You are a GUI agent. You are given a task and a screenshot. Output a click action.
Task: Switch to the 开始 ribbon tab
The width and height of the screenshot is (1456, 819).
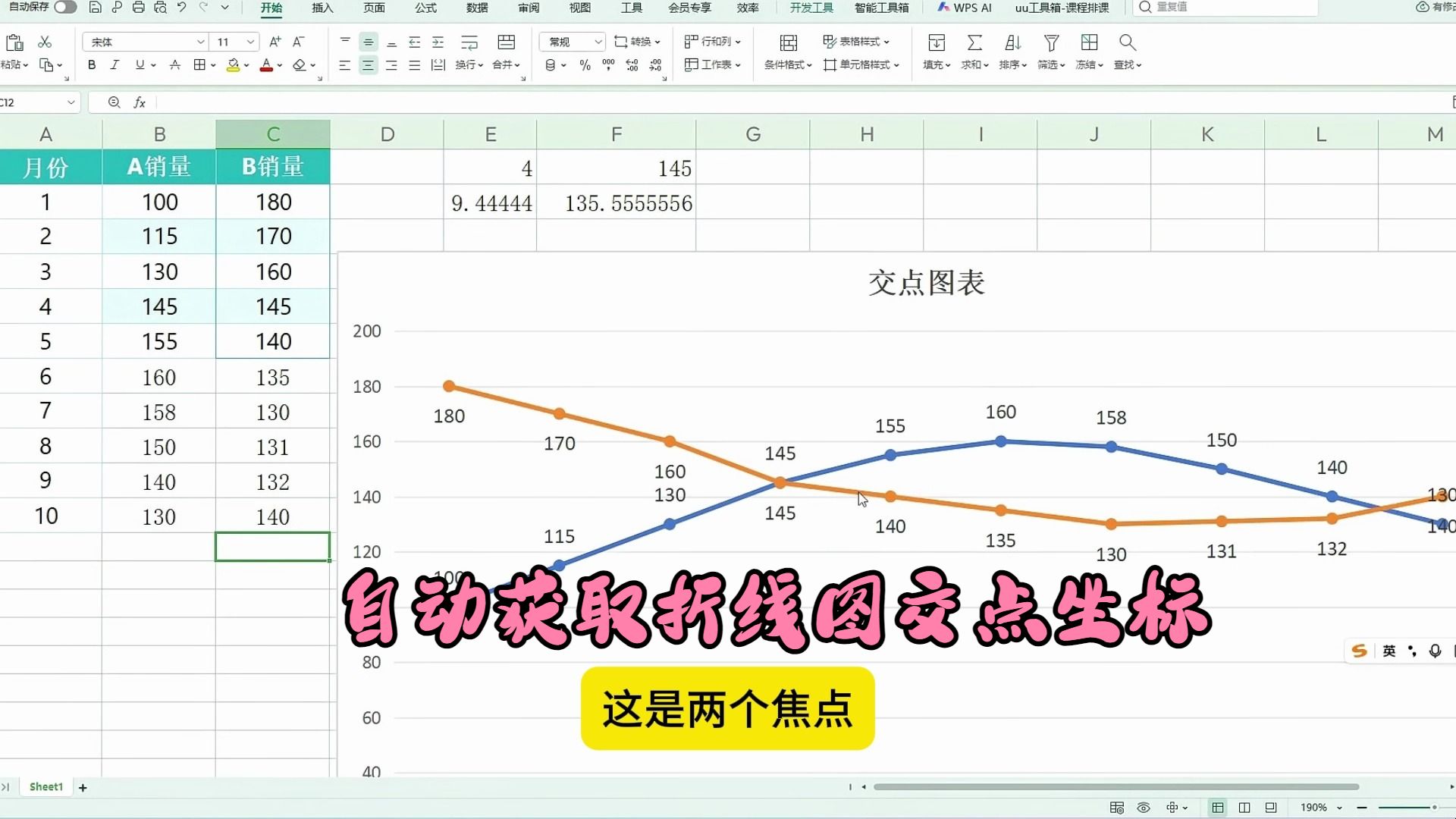(x=271, y=8)
